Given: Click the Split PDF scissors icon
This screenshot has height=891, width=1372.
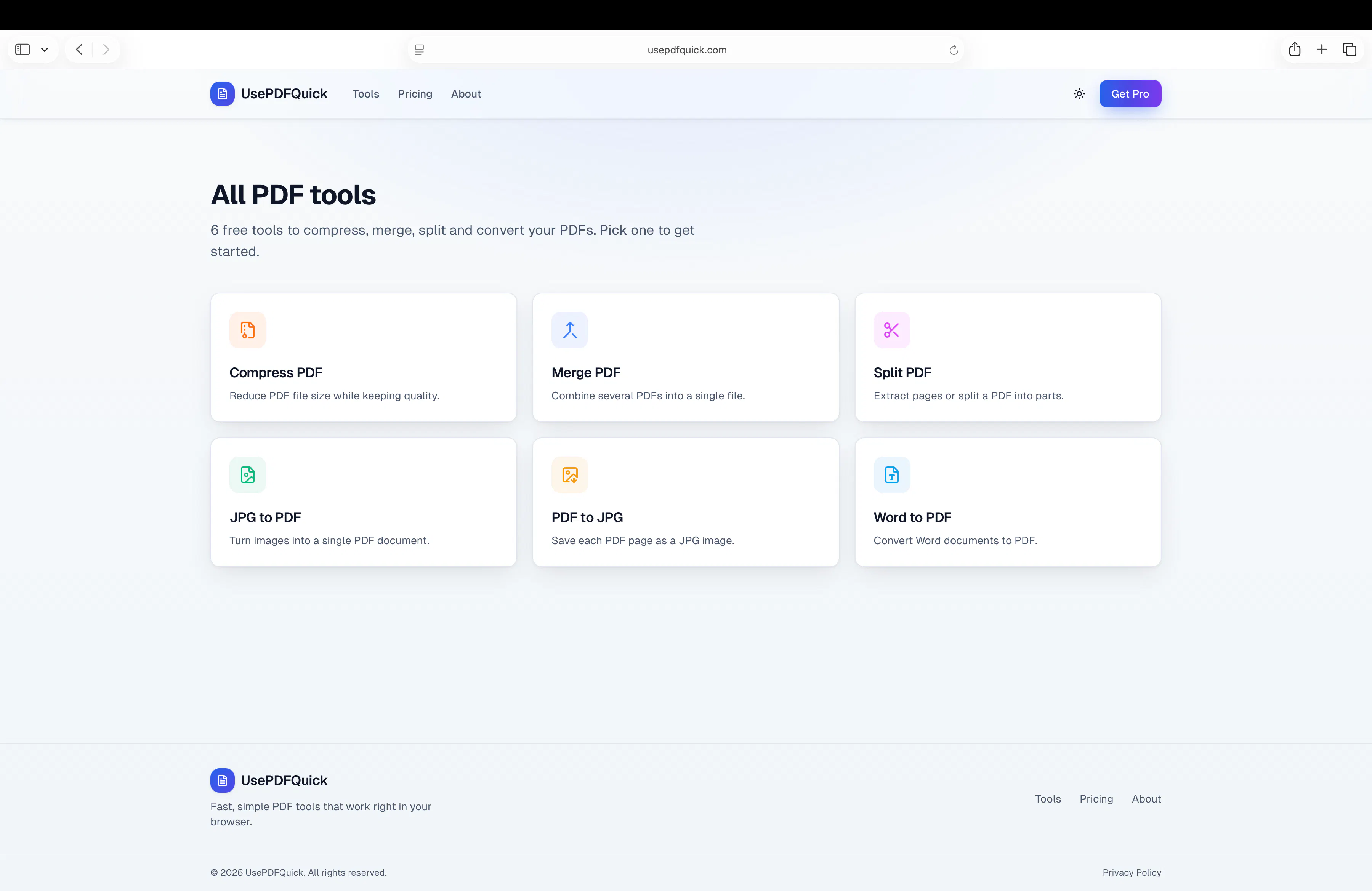Looking at the screenshot, I should pos(892,330).
